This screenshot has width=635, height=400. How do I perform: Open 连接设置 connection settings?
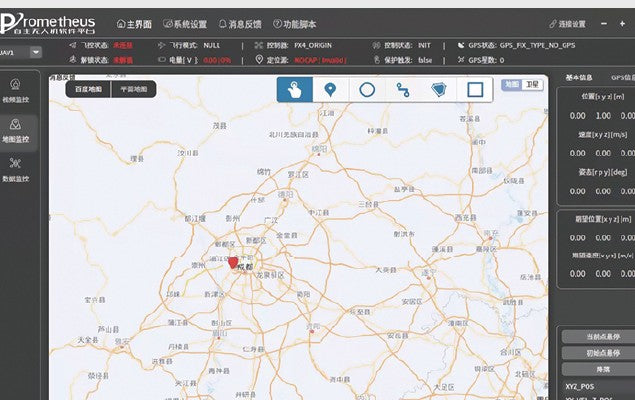[567, 24]
